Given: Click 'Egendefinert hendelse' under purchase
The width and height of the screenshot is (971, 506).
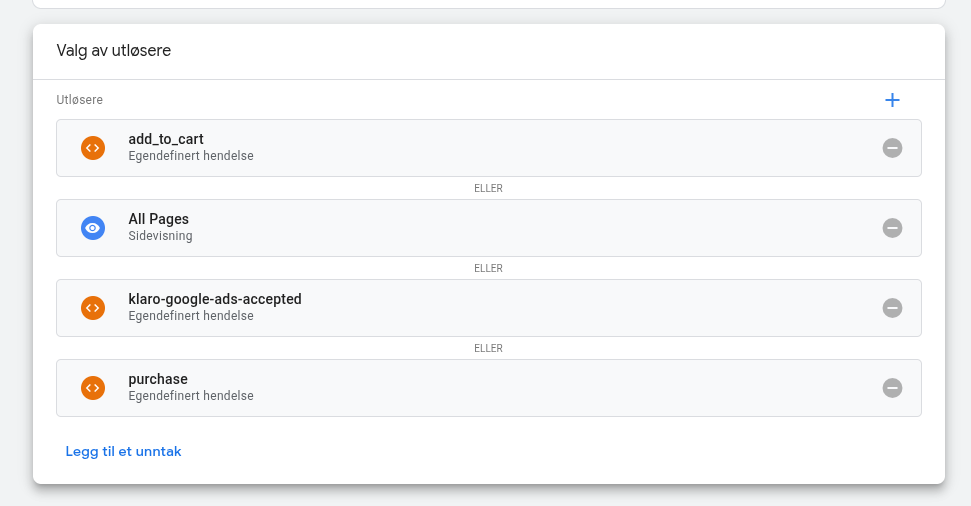Looking at the screenshot, I should click(190, 396).
